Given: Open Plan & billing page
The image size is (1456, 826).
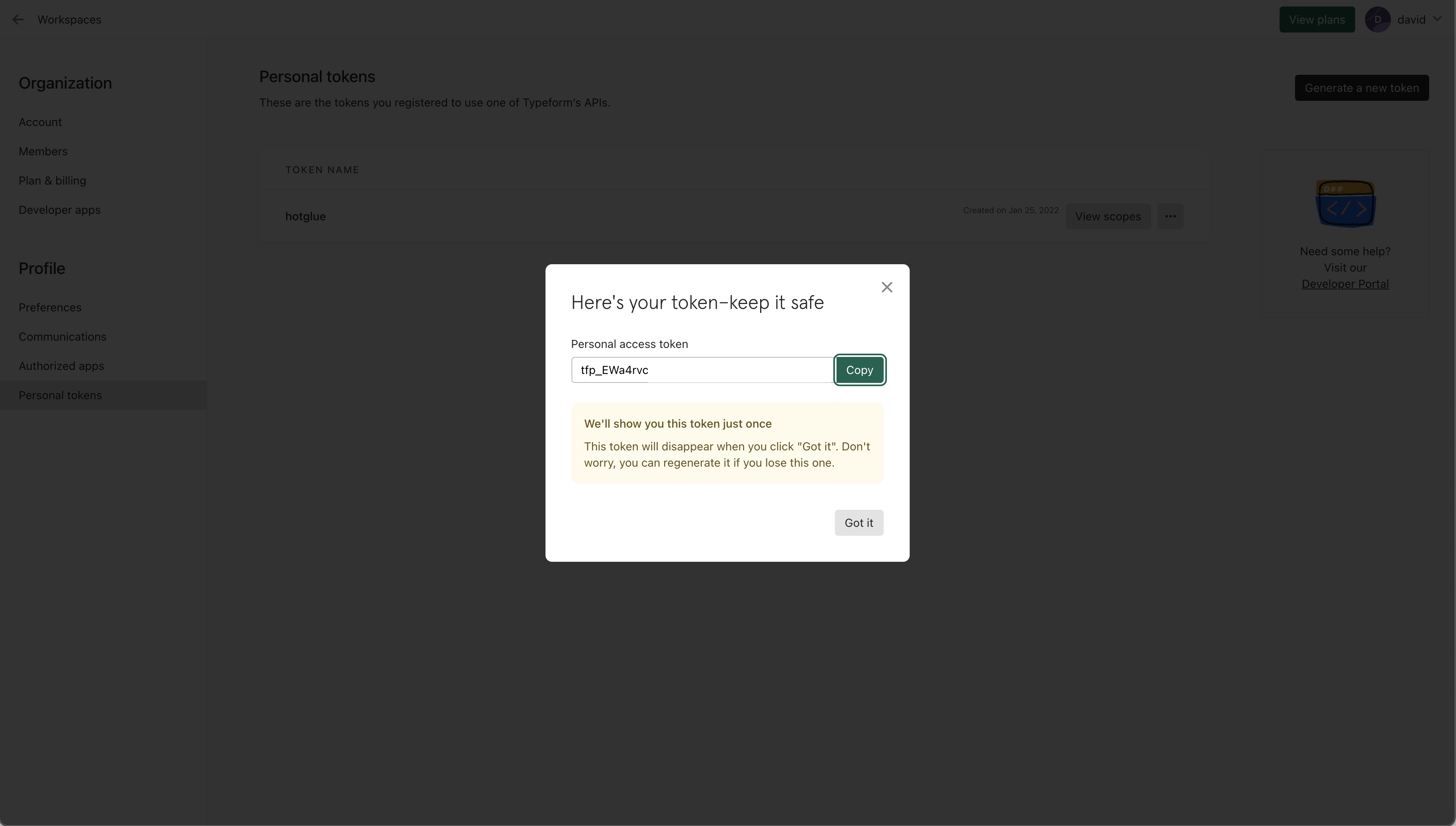Looking at the screenshot, I should [52, 180].
